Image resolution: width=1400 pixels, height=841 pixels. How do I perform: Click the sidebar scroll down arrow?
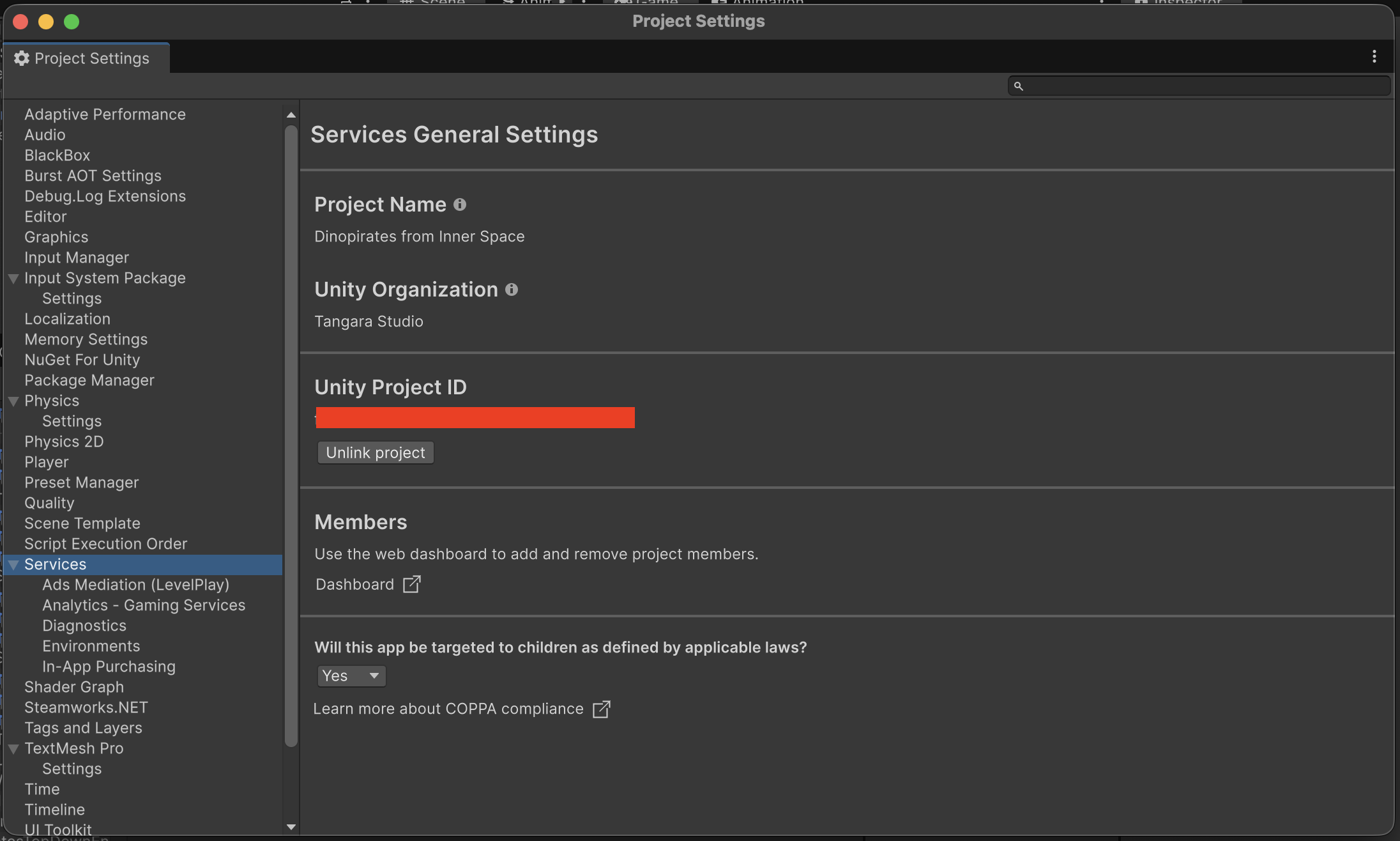291,827
